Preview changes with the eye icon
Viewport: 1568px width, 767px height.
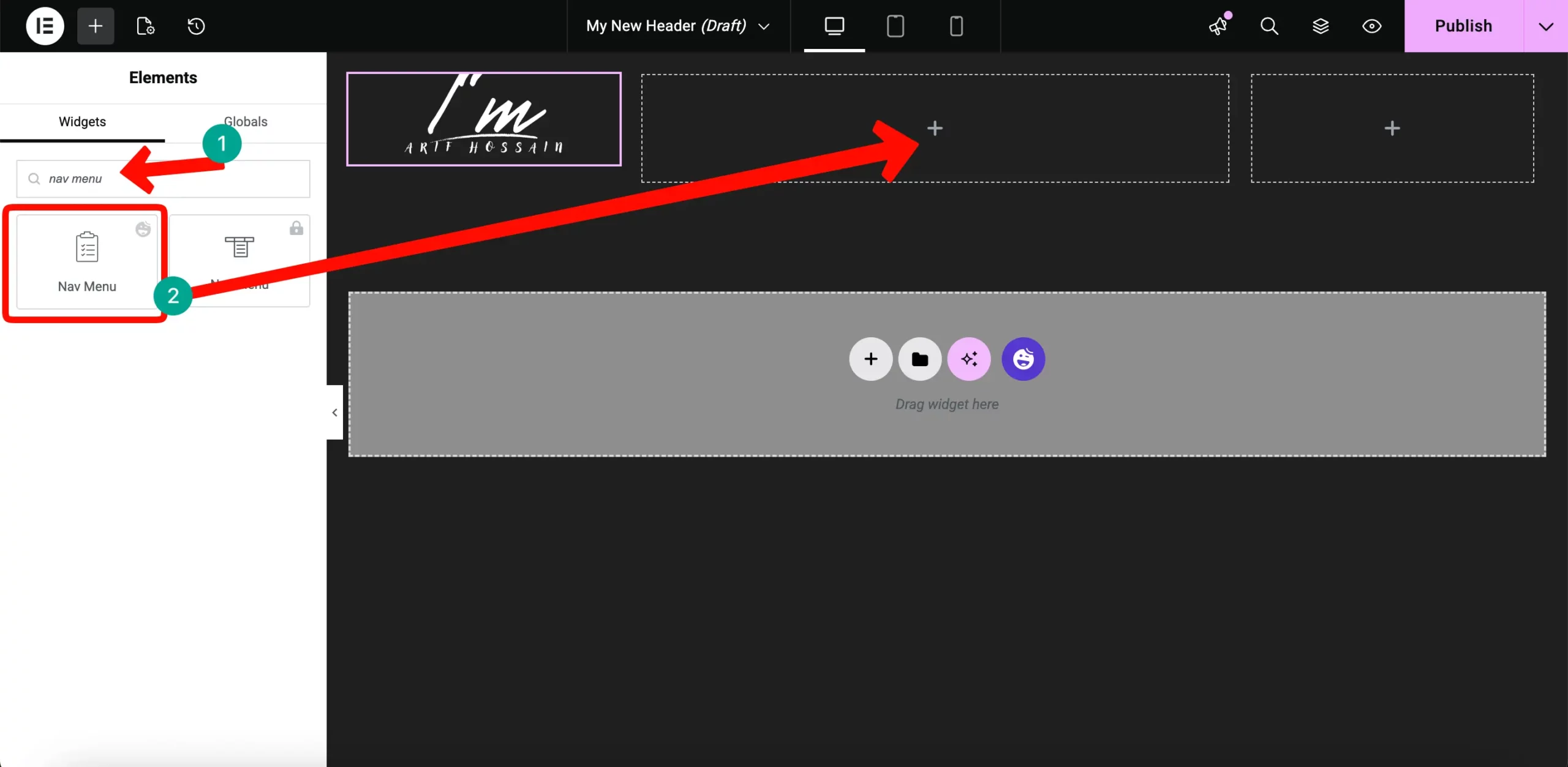pyautogui.click(x=1371, y=26)
